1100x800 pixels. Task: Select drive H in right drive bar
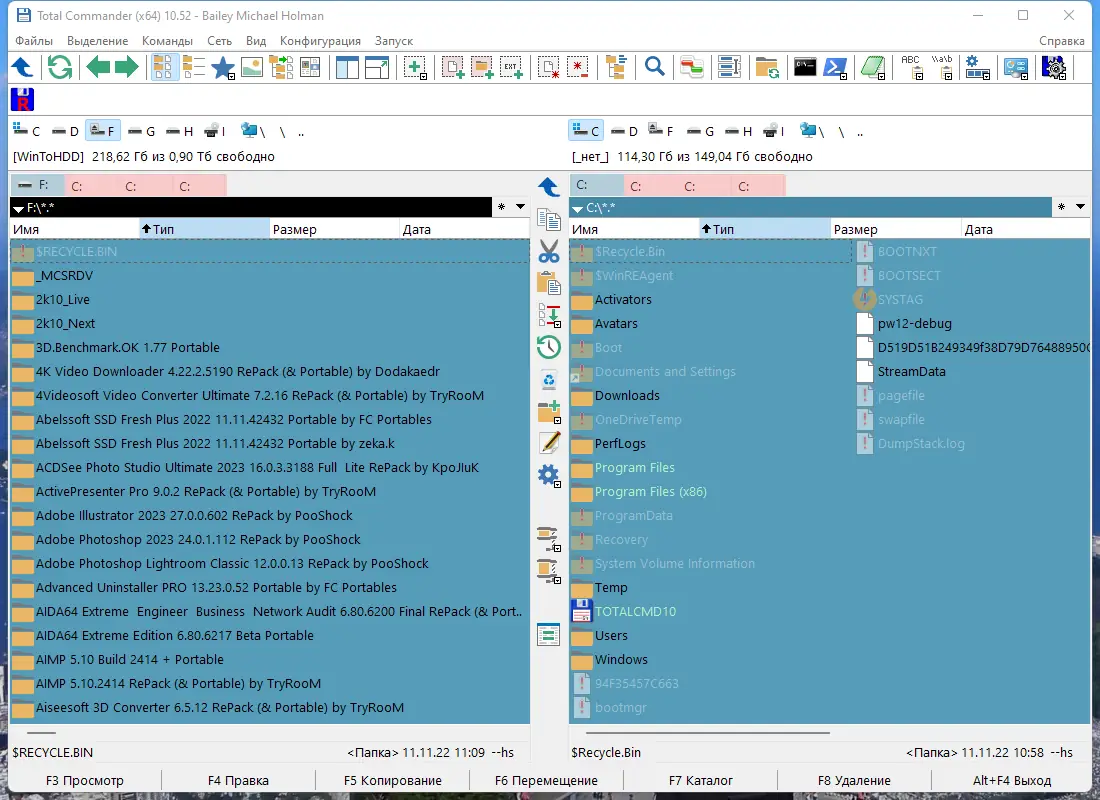[739, 131]
